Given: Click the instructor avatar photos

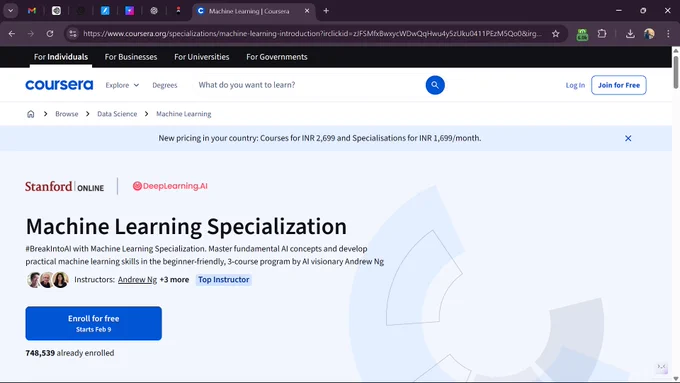Looking at the screenshot, I should pyautogui.click(x=48, y=280).
